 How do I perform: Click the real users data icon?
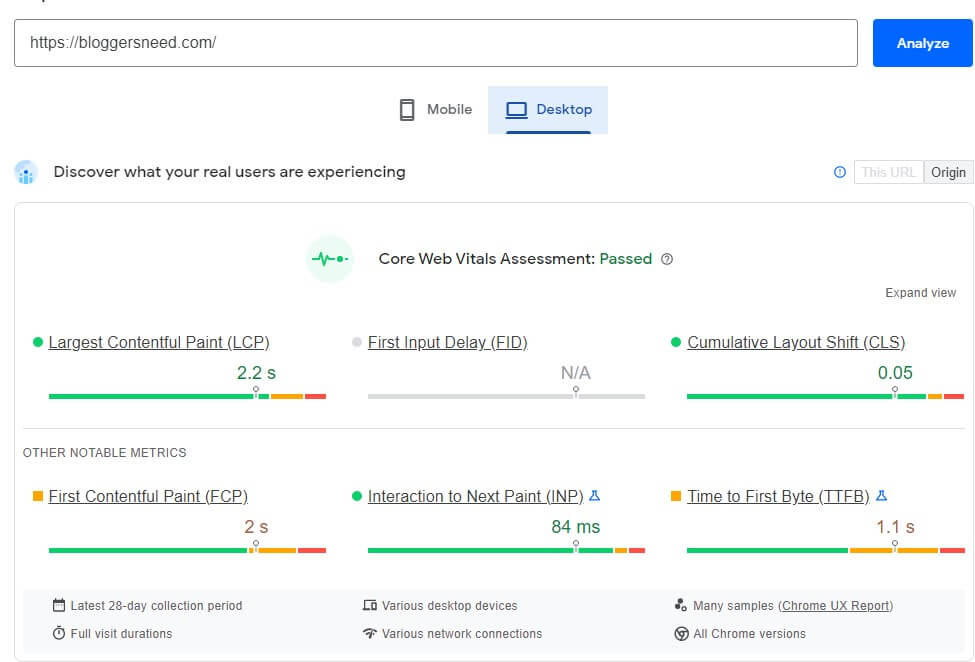(26, 172)
